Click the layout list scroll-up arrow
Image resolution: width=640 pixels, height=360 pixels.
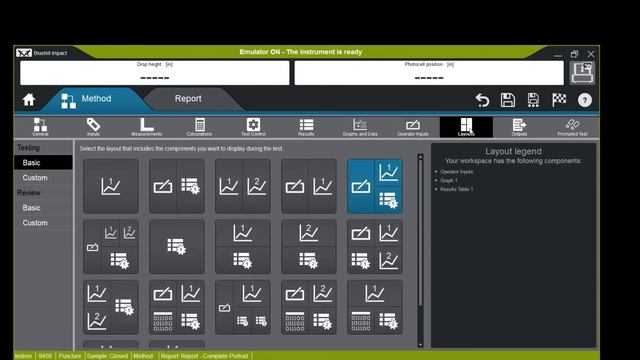420,157
